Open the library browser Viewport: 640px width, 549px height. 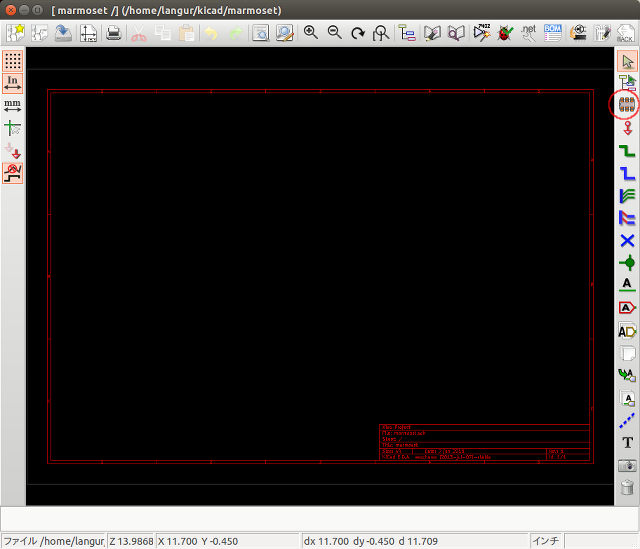click(456, 33)
